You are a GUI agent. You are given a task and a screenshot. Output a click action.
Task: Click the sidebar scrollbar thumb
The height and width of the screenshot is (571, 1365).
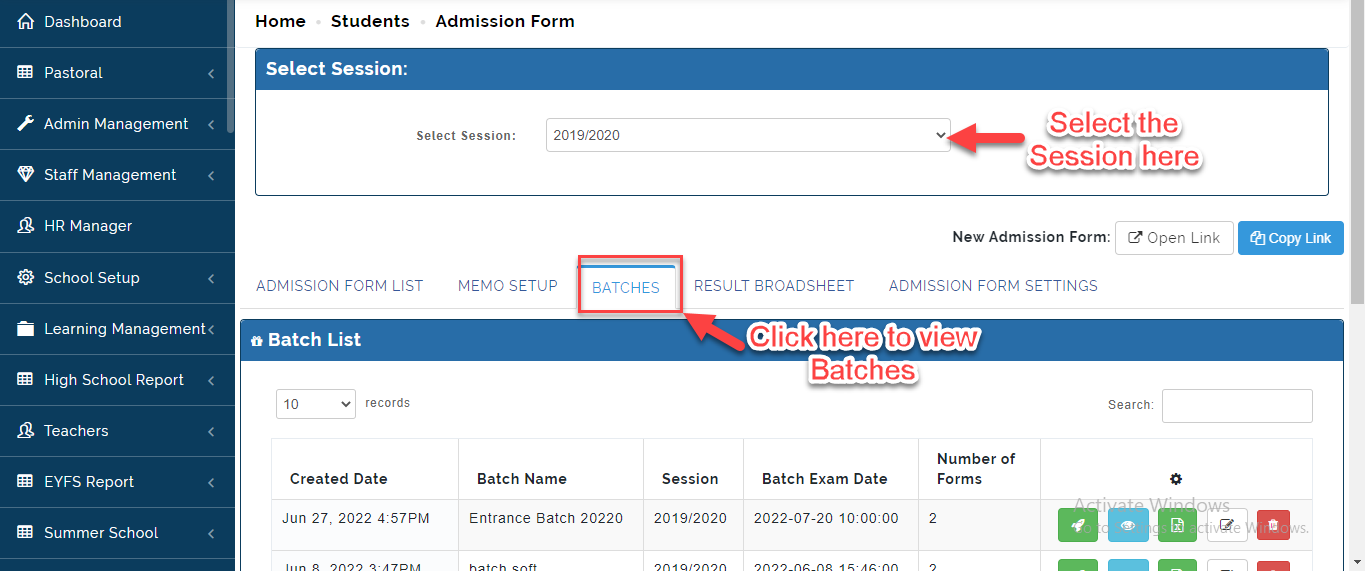coord(231,66)
